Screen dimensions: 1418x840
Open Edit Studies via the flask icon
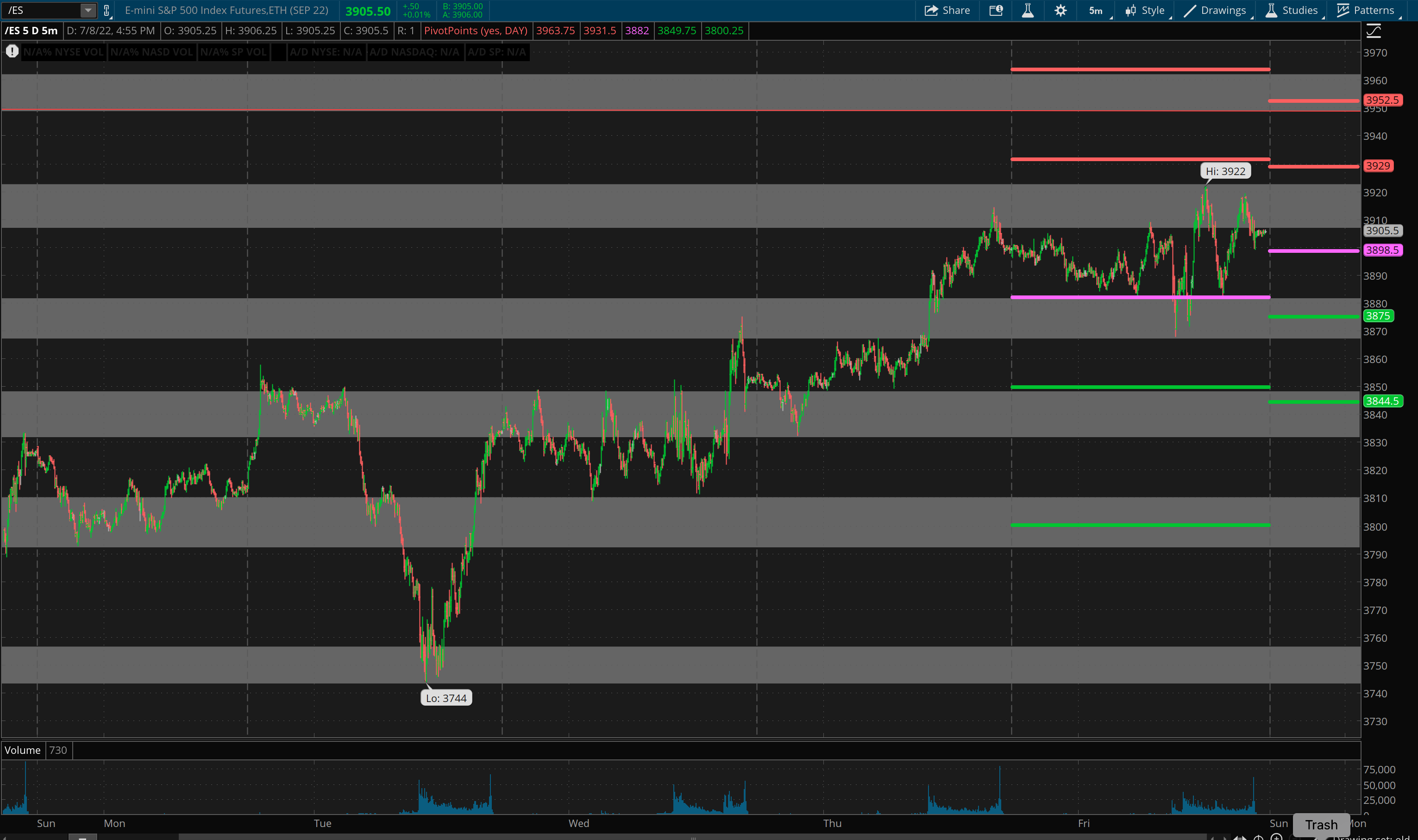point(1028,10)
